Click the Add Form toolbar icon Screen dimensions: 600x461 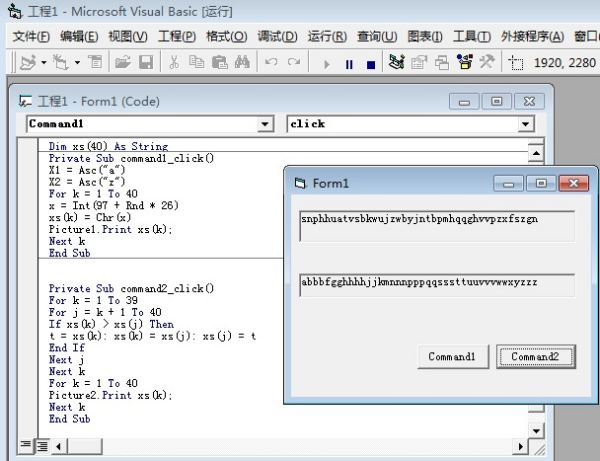point(60,62)
